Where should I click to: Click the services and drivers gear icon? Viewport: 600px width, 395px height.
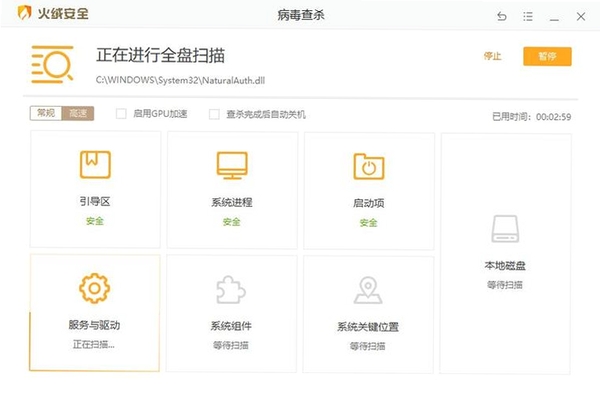(95, 288)
